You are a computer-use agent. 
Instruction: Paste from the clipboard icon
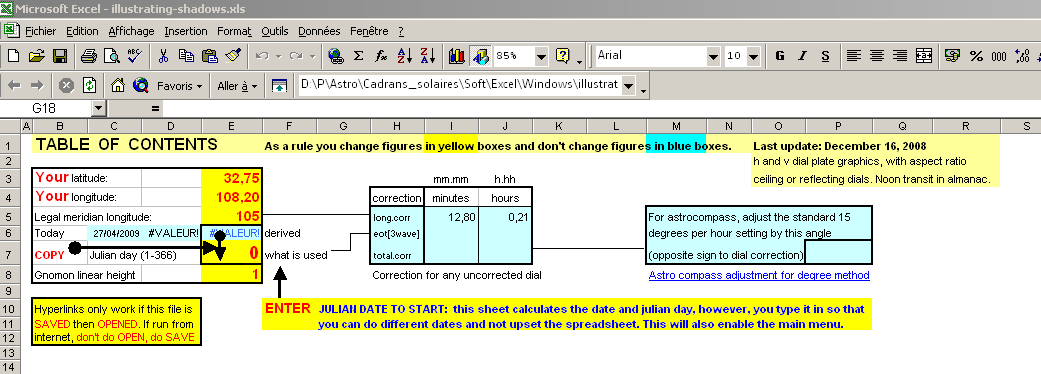point(210,56)
